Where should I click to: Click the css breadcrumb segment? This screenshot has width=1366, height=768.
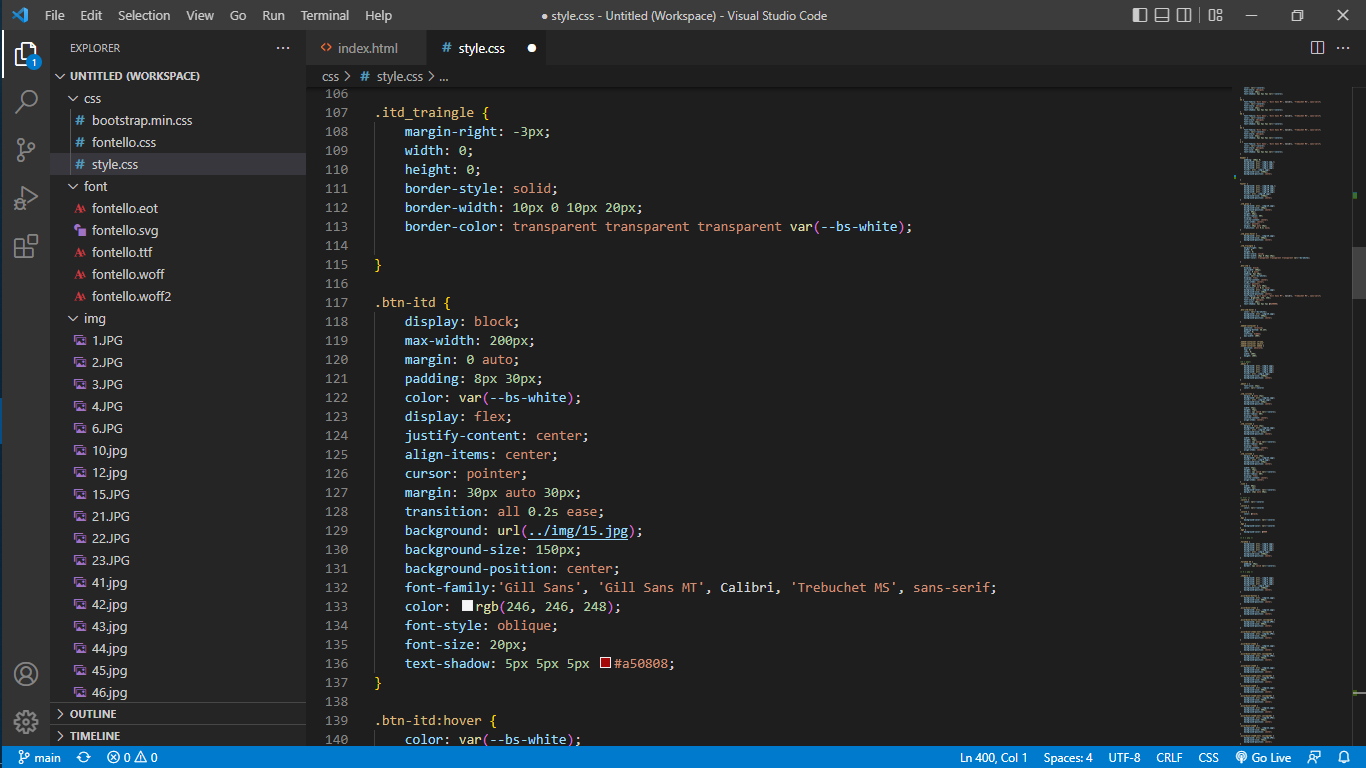pos(330,76)
